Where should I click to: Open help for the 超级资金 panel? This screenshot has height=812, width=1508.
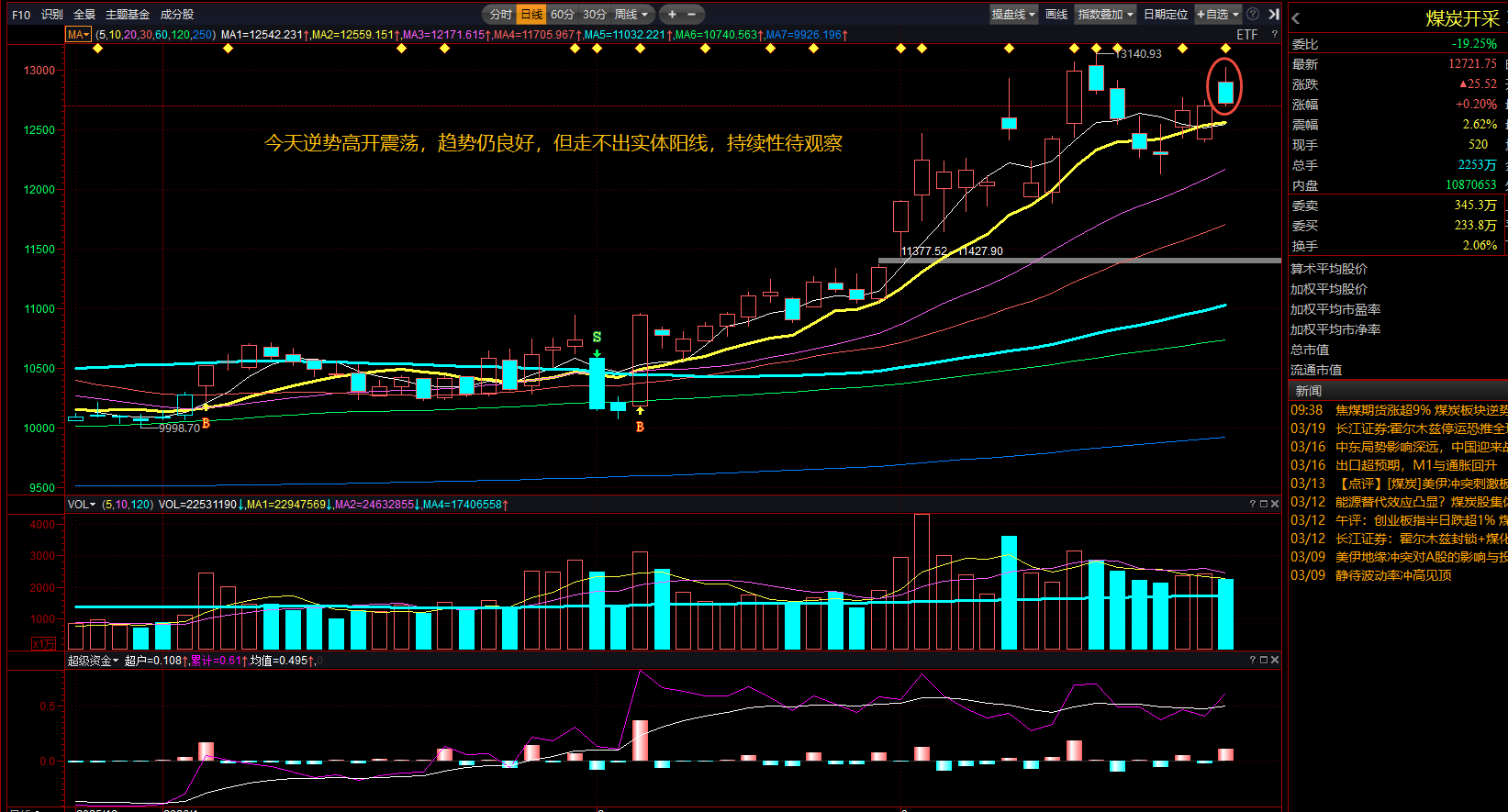click(1252, 660)
